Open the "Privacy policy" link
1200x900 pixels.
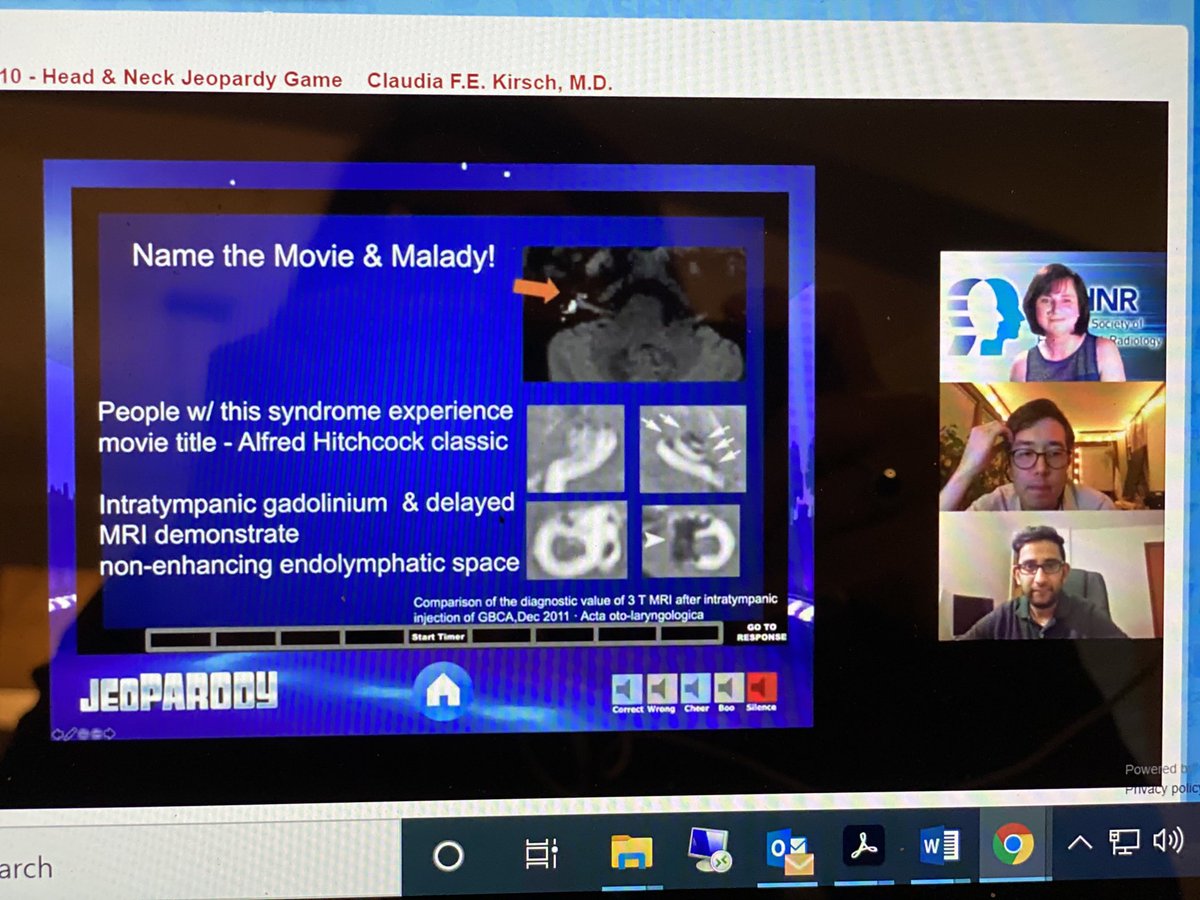click(x=1163, y=789)
